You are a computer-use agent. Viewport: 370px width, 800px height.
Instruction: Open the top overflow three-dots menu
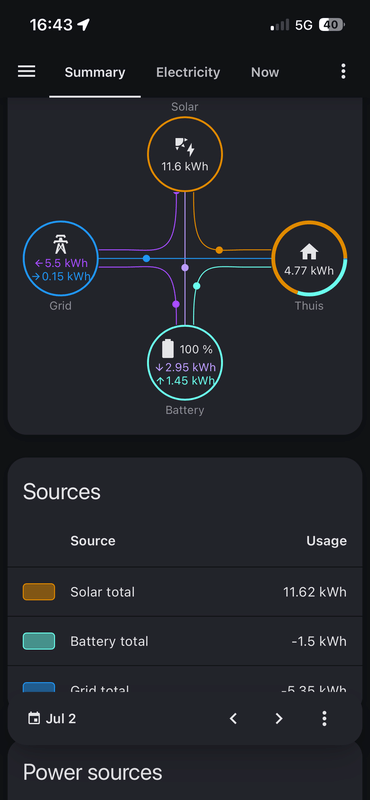click(x=343, y=71)
